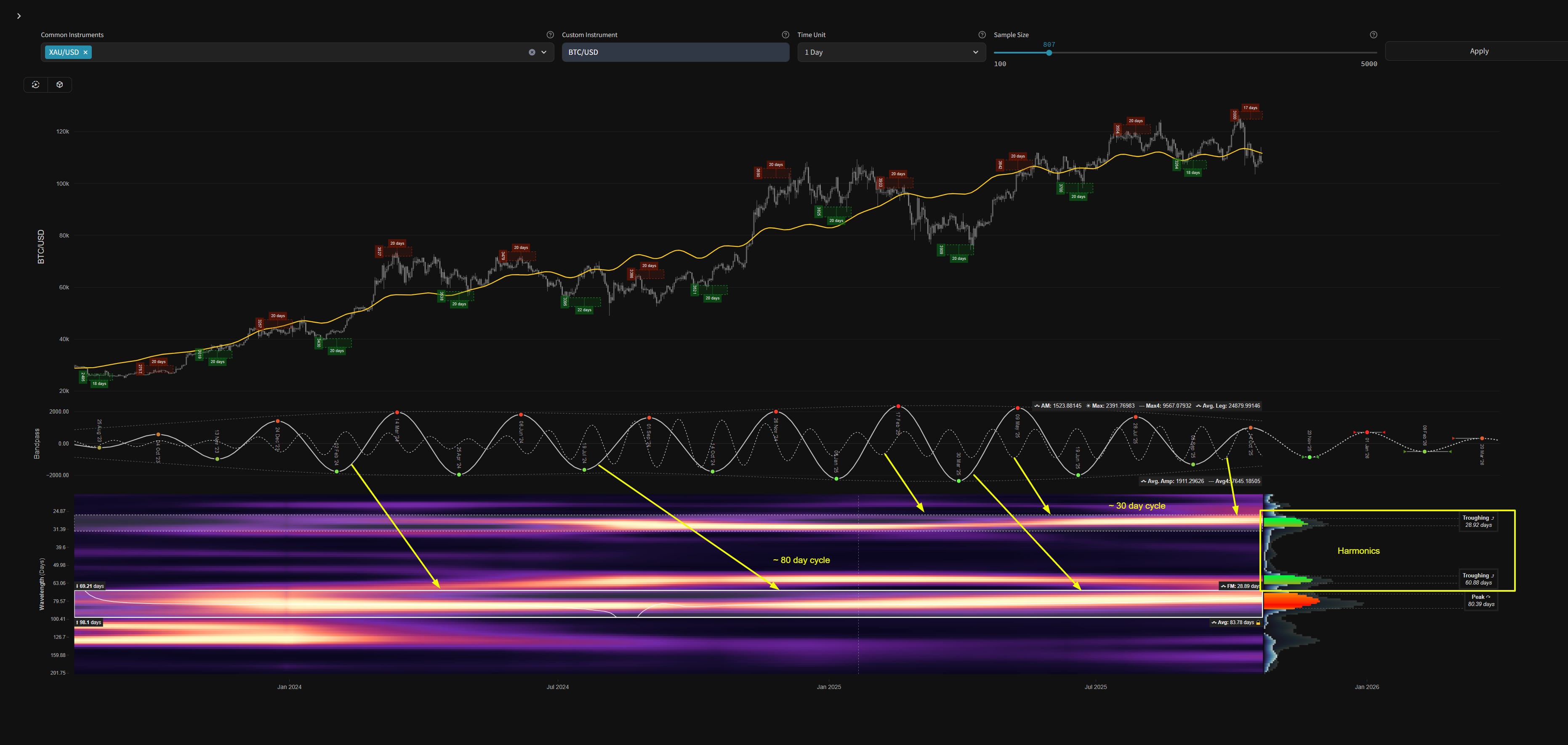Open help for Time Unit
Image resolution: width=1568 pixels, height=745 pixels.
(982, 35)
